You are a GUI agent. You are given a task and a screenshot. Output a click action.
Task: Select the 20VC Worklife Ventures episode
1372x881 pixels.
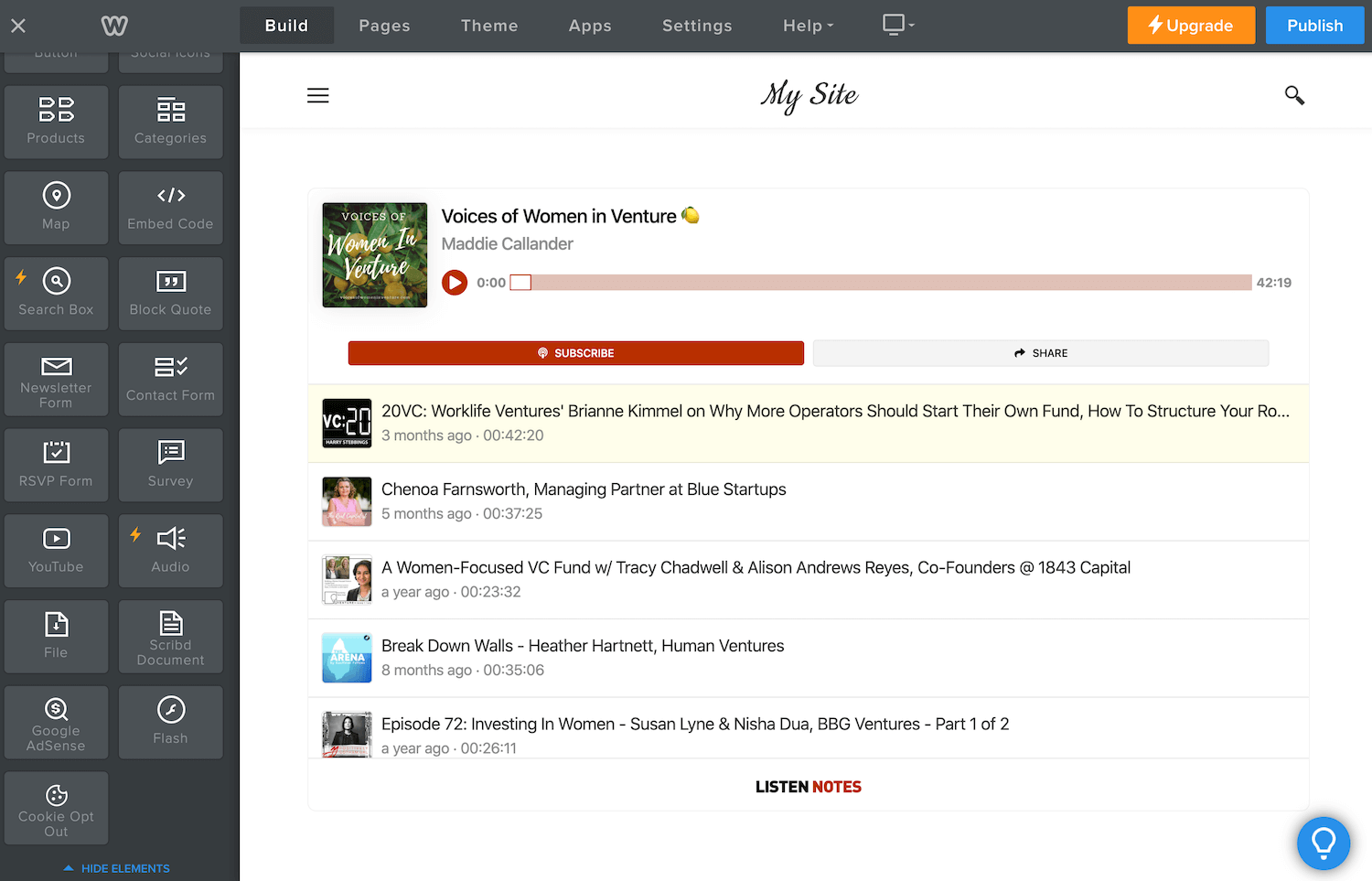pos(809,424)
